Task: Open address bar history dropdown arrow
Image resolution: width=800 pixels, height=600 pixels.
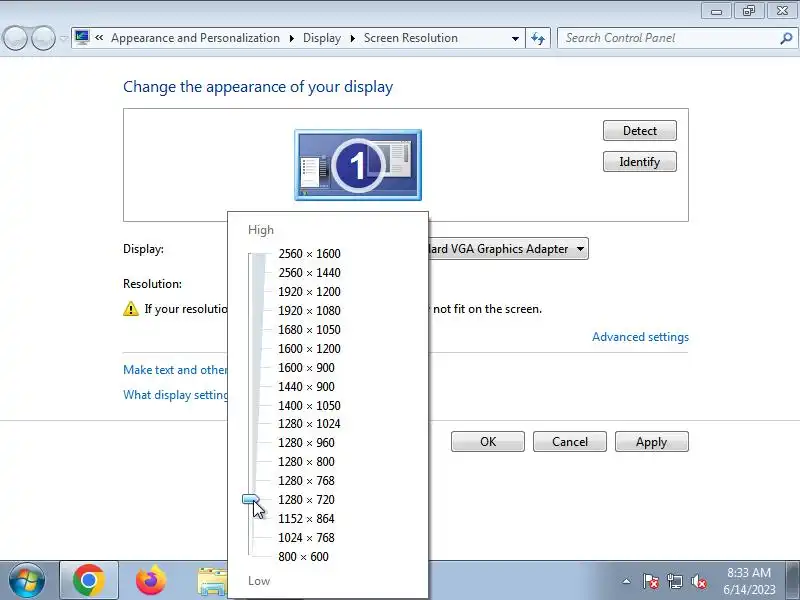Action: [x=515, y=39]
